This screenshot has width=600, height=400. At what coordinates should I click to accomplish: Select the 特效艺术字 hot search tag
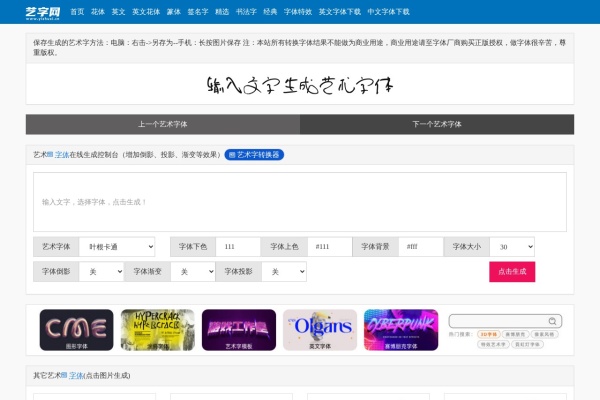pyautogui.click(x=493, y=344)
